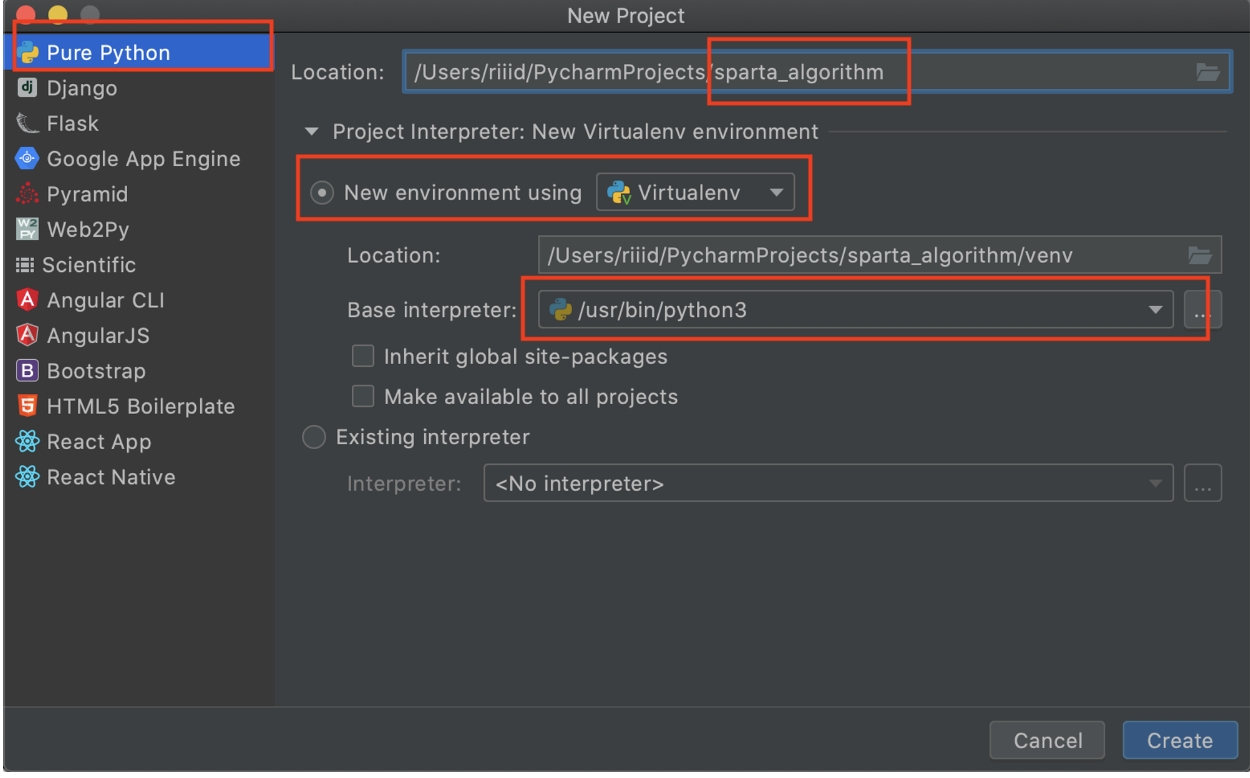The height and width of the screenshot is (778, 1250).
Task: Open the Virtualenv environment type dropdown
Action: [x=695, y=193]
